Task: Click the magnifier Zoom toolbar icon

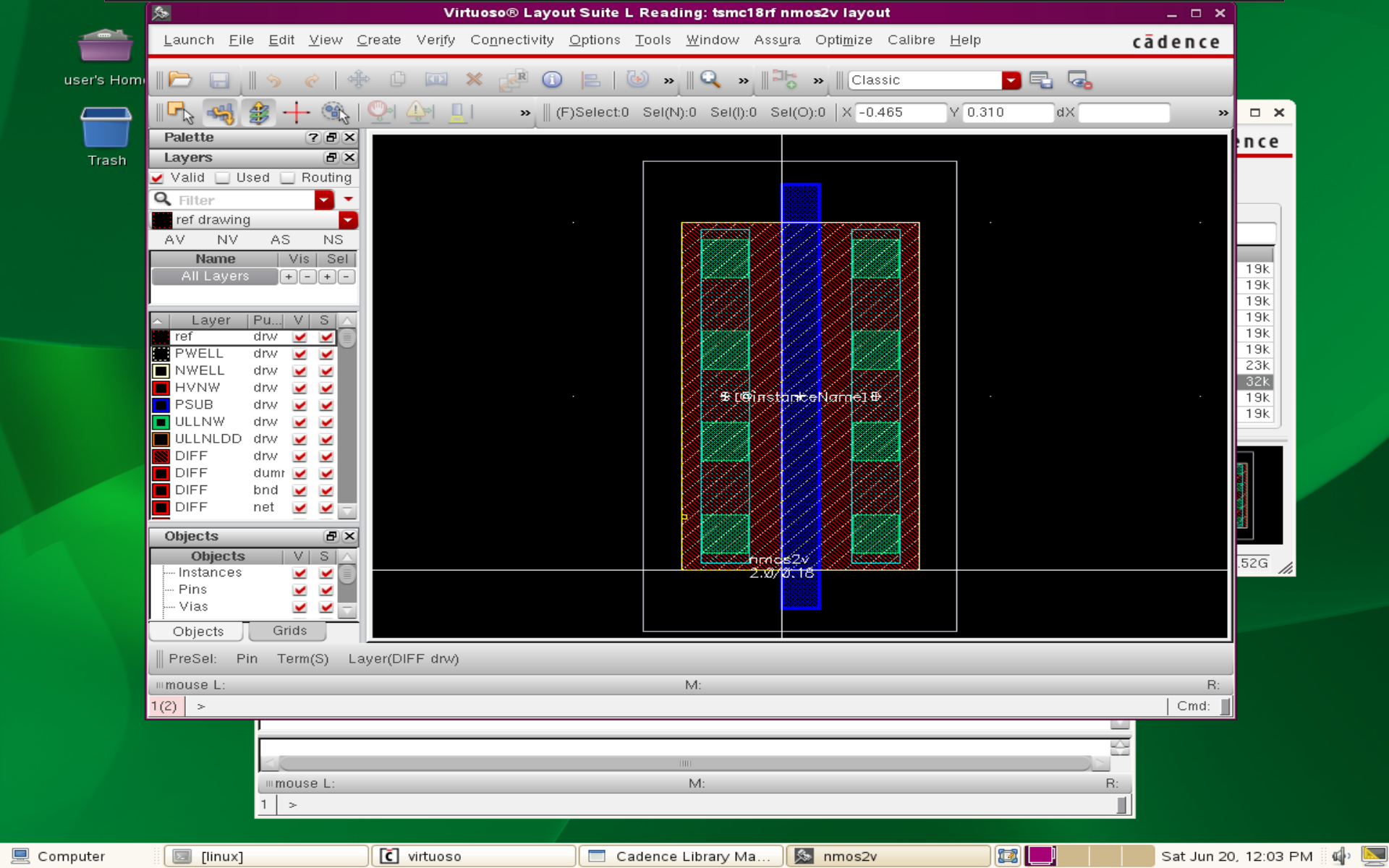Action: [710, 80]
